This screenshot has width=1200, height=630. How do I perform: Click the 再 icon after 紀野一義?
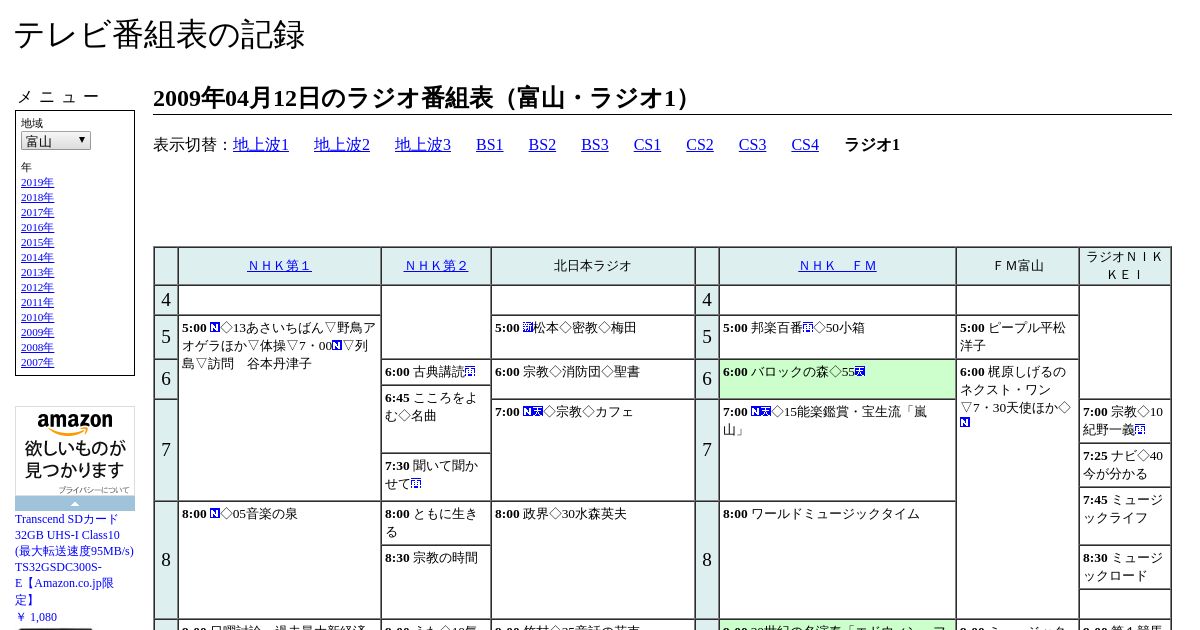1140,430
